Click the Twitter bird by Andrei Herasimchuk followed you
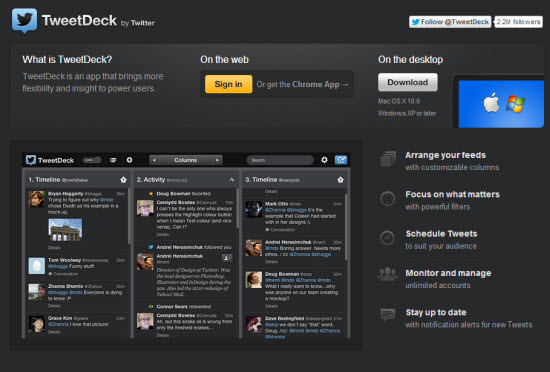This screenshot has height=372, width=550. [x=151, y=247]
